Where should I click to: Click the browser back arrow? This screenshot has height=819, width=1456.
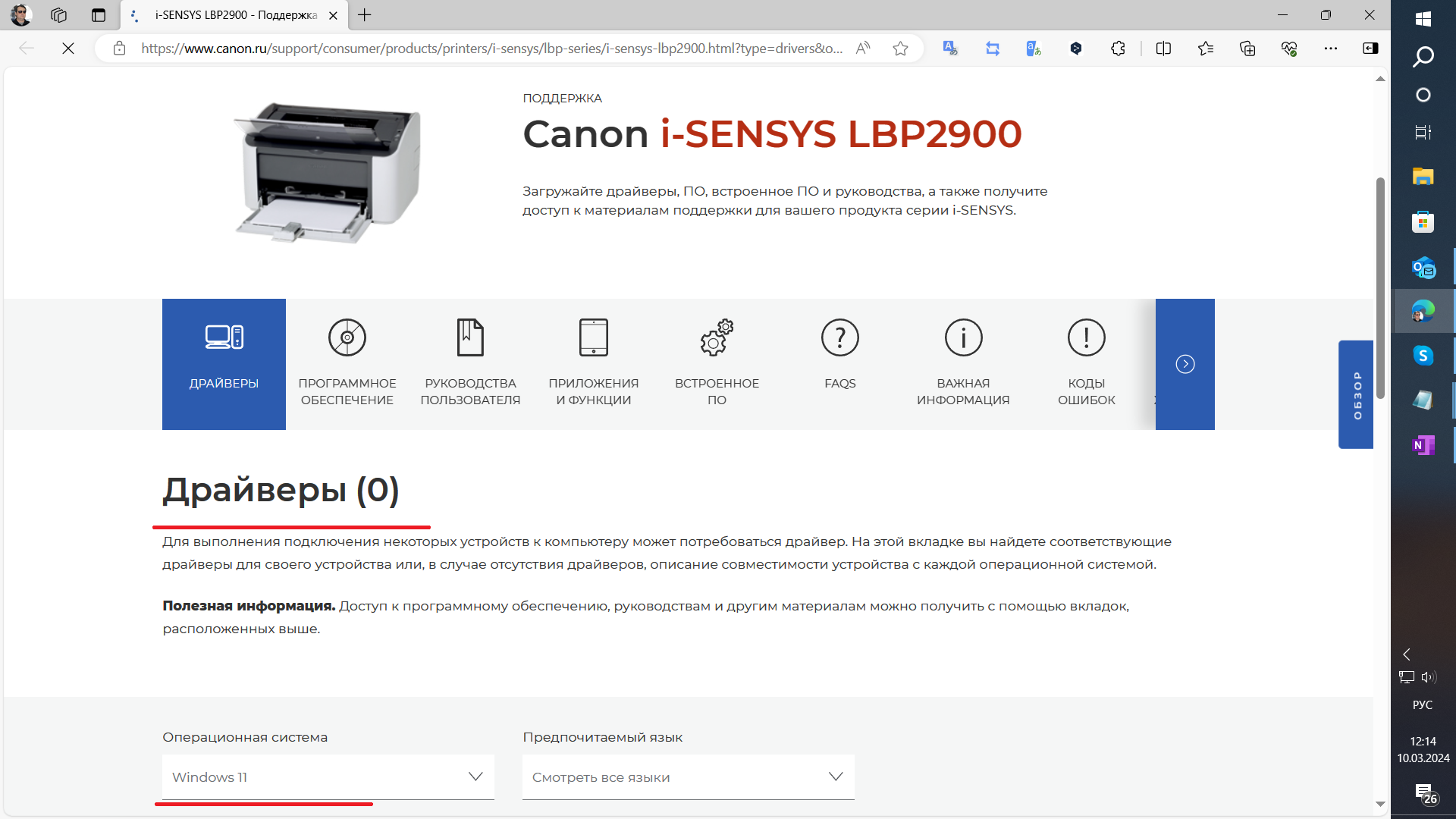point(27,49)
